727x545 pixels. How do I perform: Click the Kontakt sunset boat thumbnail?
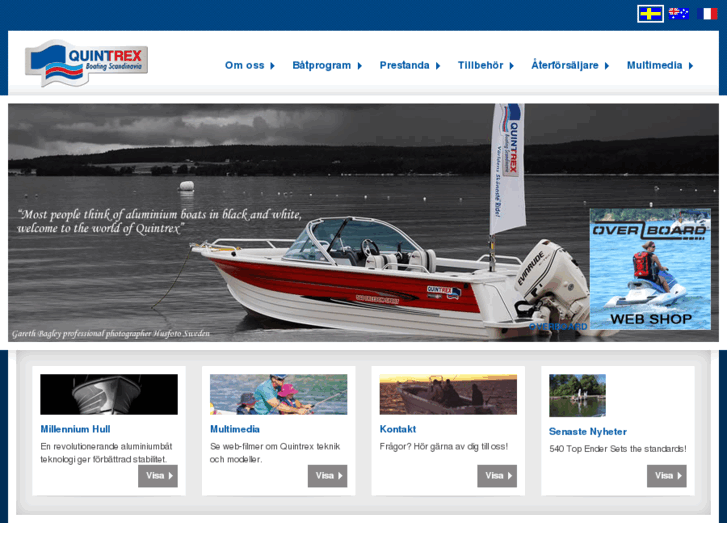(x=448, y=394)
